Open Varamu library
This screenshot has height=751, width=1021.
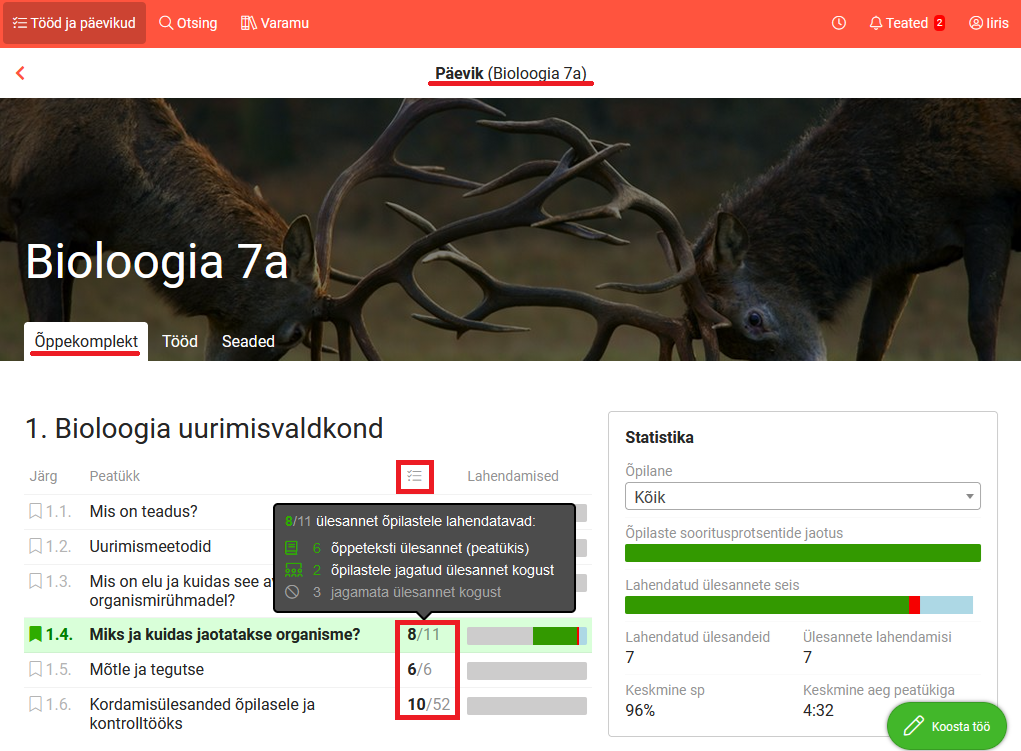pyautogui.click(x=275, y=23)
